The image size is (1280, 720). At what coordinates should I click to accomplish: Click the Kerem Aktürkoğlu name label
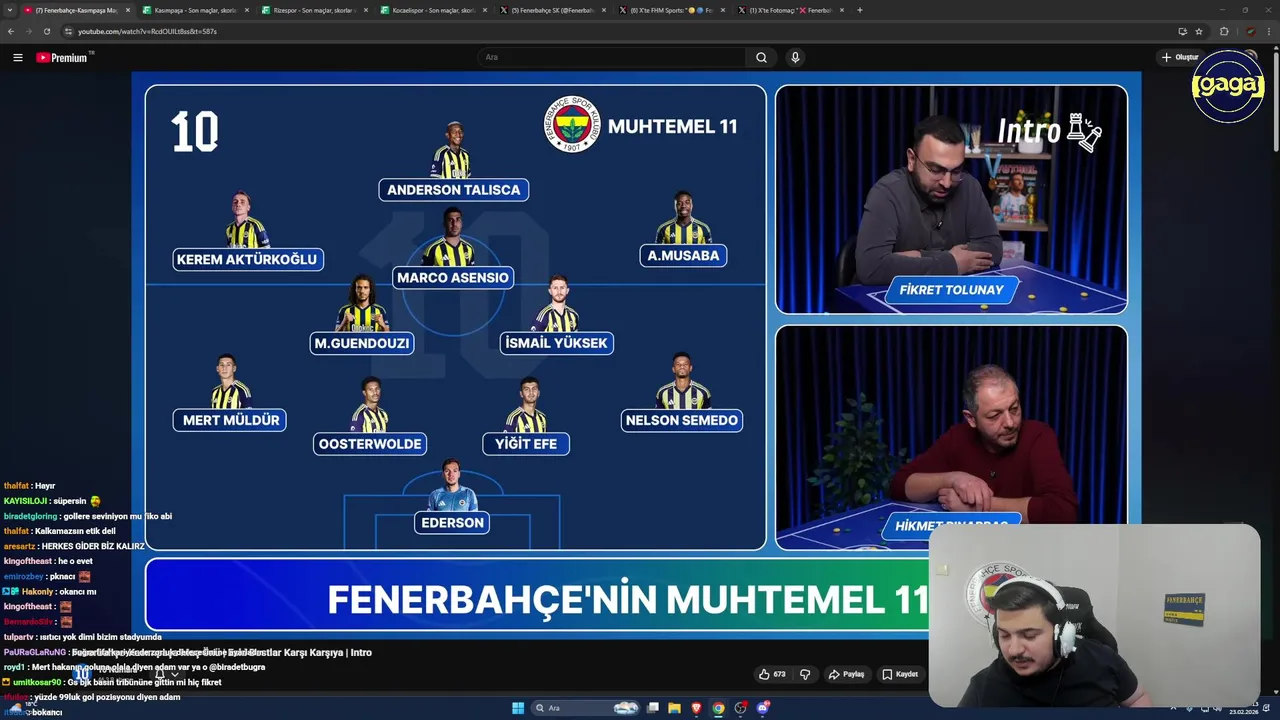click(247, 259)
